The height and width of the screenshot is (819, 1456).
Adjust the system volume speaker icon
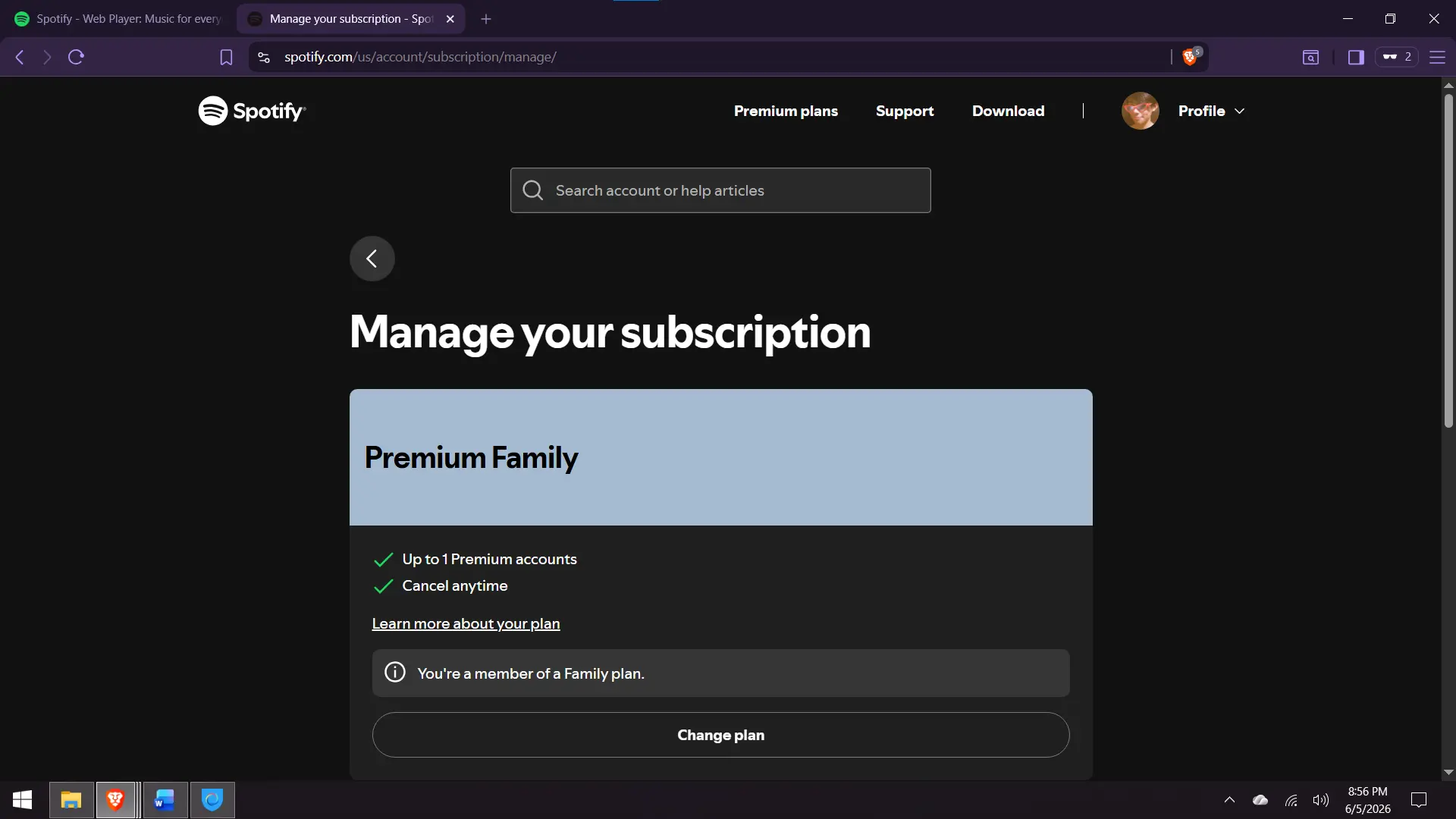tap(1320, 800)
